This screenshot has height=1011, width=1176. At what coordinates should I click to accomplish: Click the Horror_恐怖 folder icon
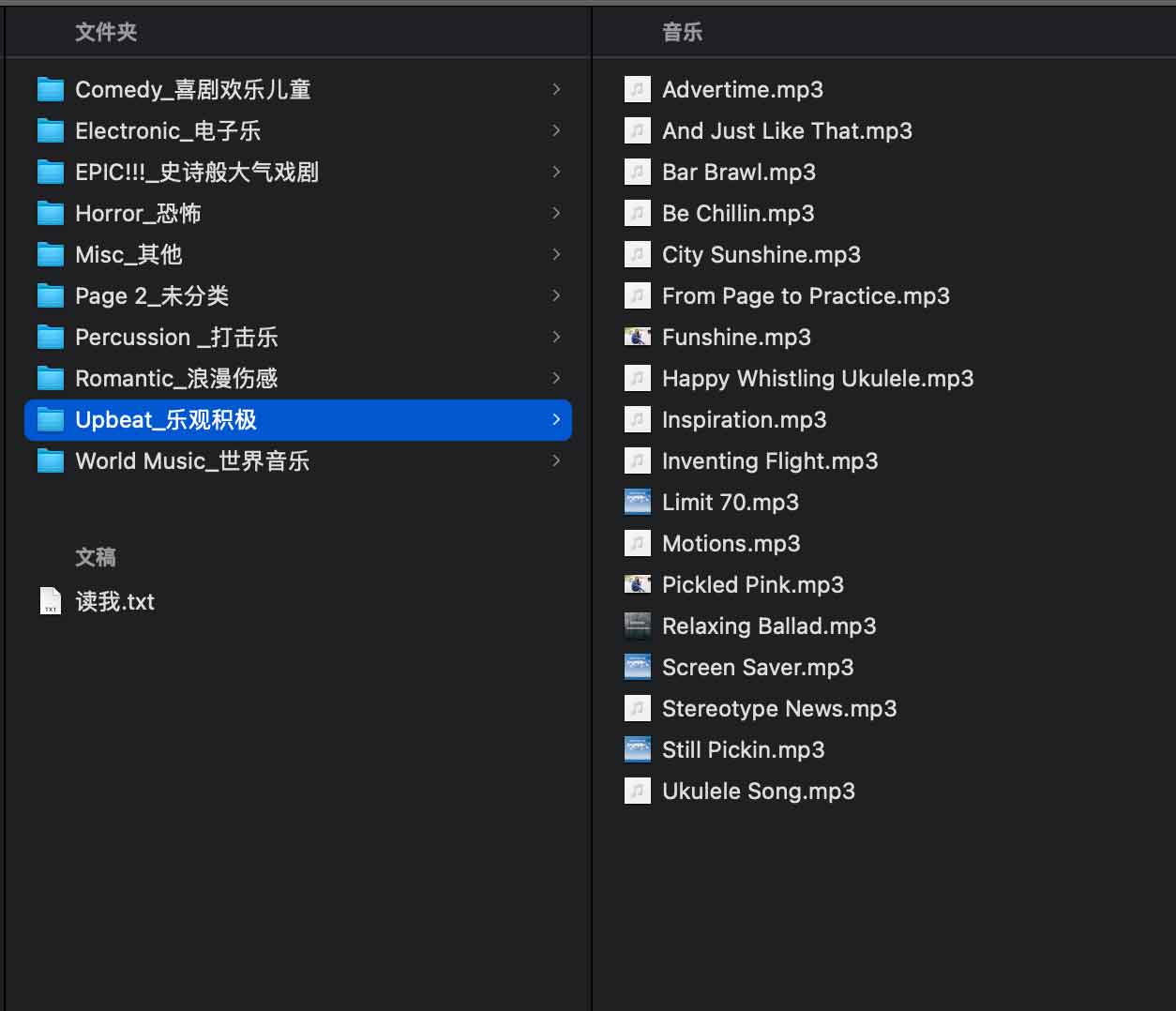coord(50,213)
